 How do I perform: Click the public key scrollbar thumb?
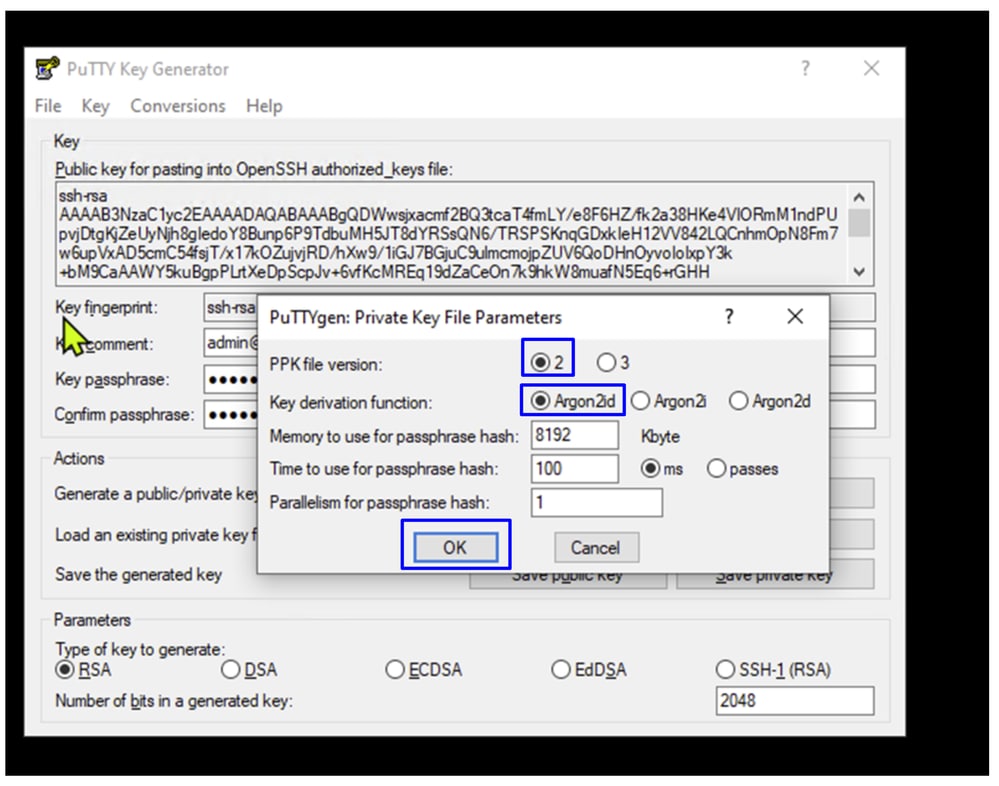(859, 223)
